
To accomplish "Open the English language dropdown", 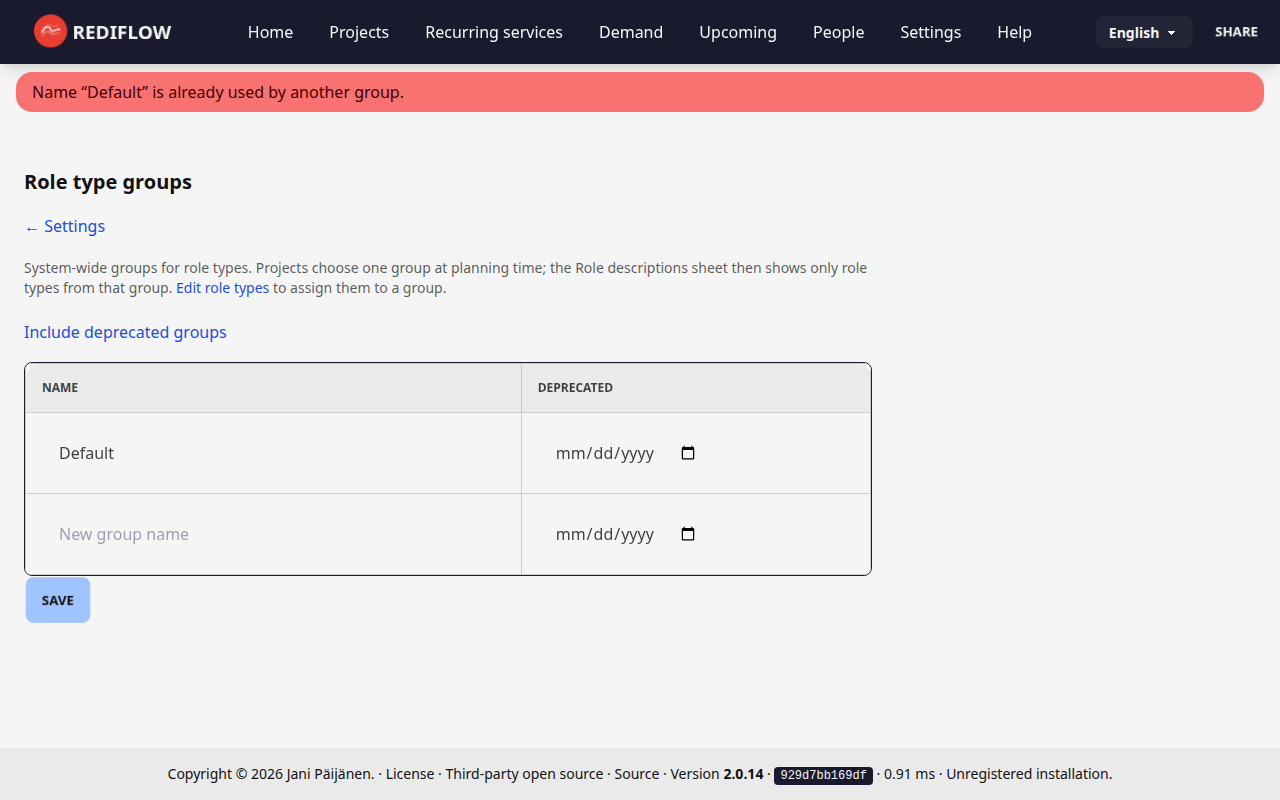I will point(1143,32).
